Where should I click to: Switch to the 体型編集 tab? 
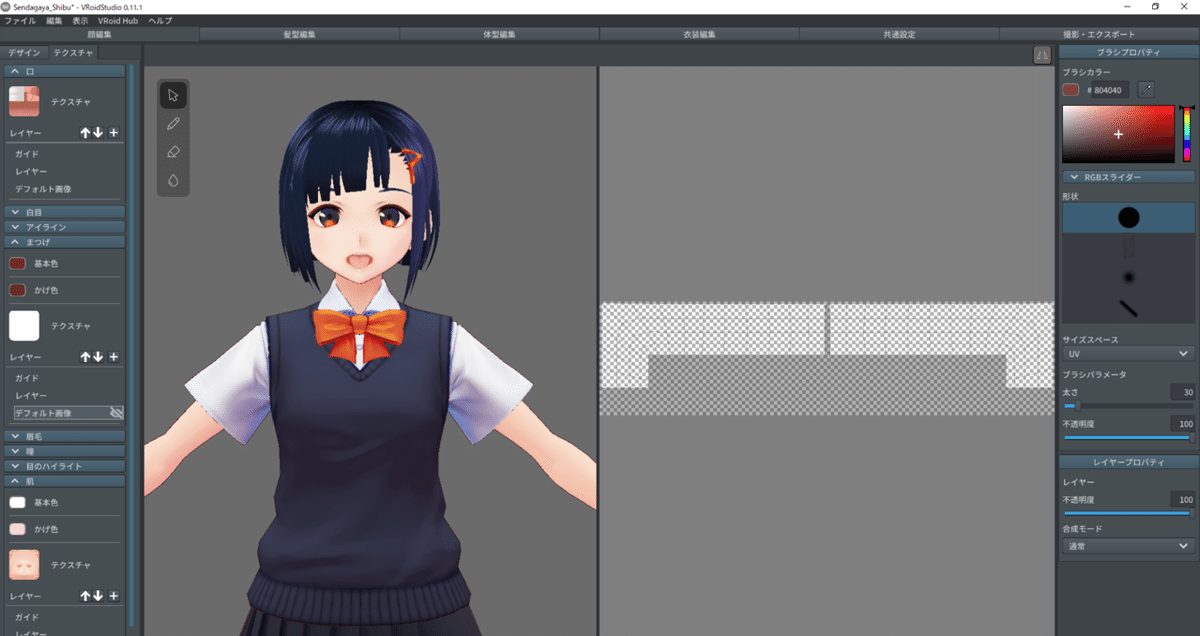point(499,34)
